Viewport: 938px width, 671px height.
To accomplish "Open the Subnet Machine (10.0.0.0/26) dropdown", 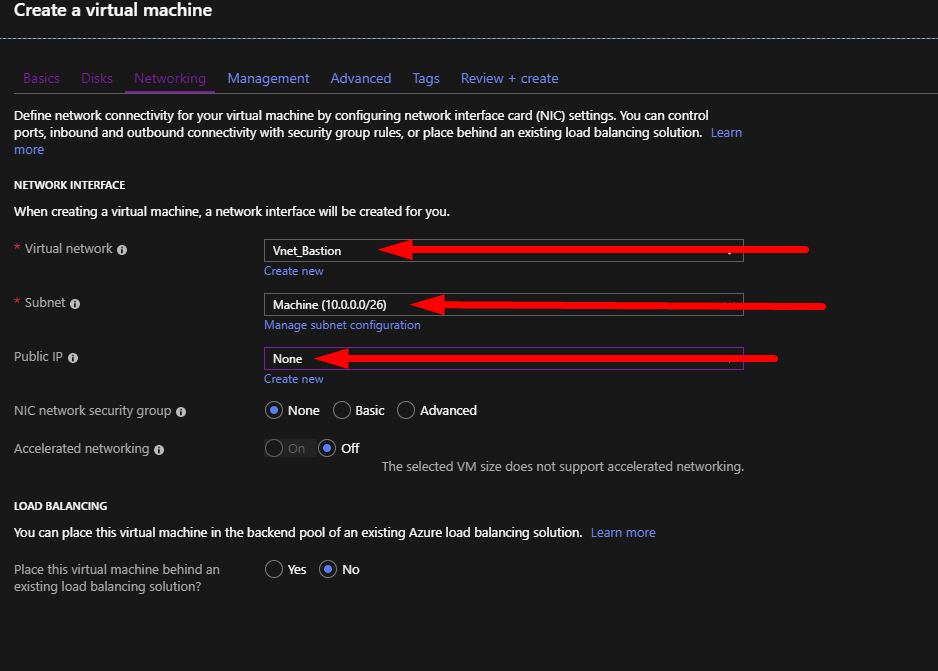I will (504, 304).
